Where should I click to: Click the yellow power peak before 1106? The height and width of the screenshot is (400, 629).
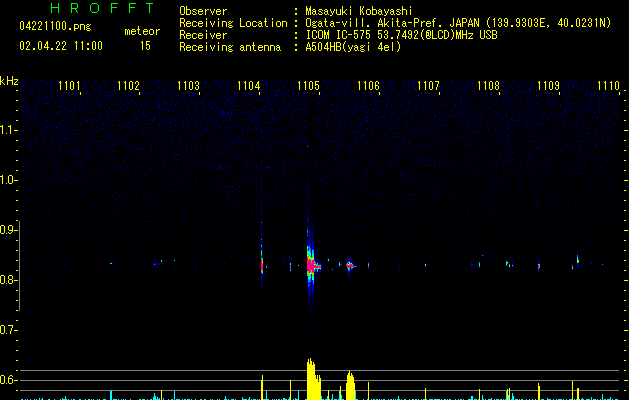click(350, 386)
